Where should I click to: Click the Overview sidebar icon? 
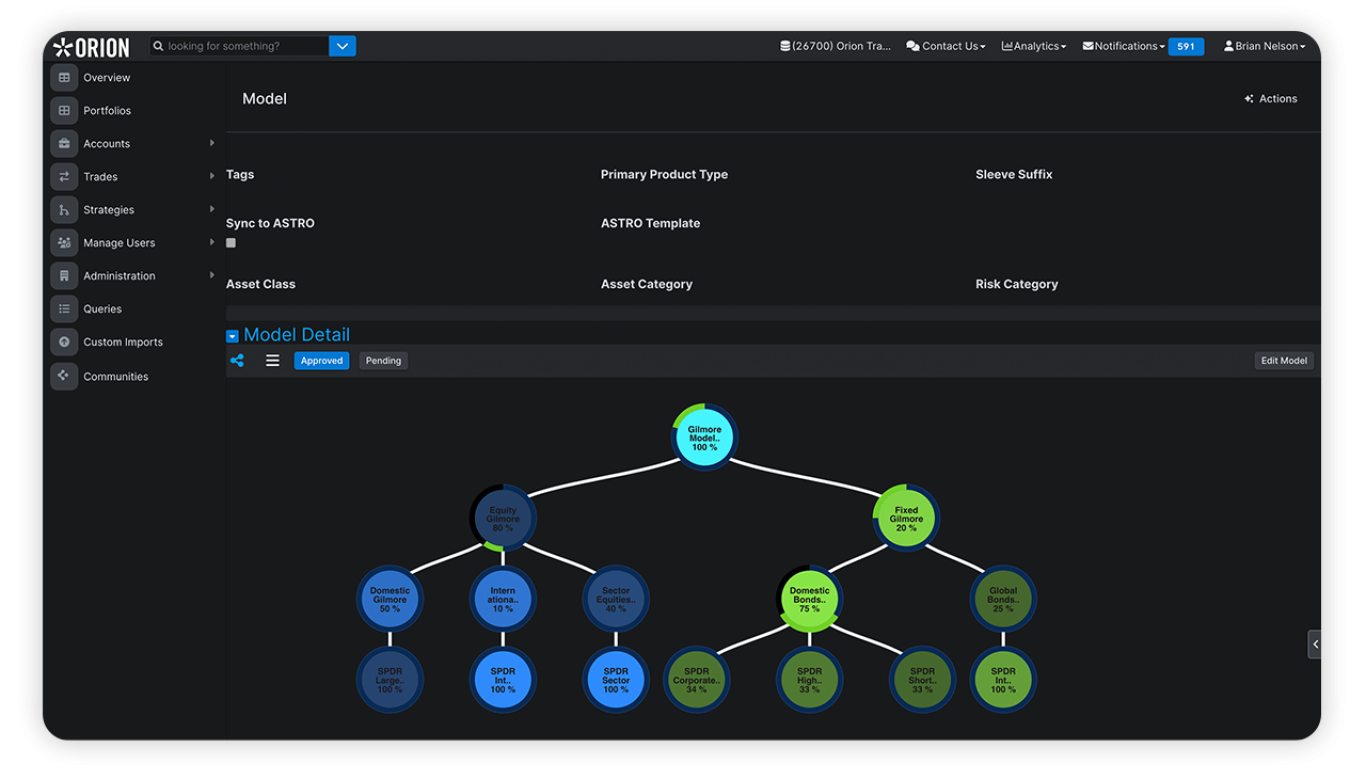click(x=64, y=78)
